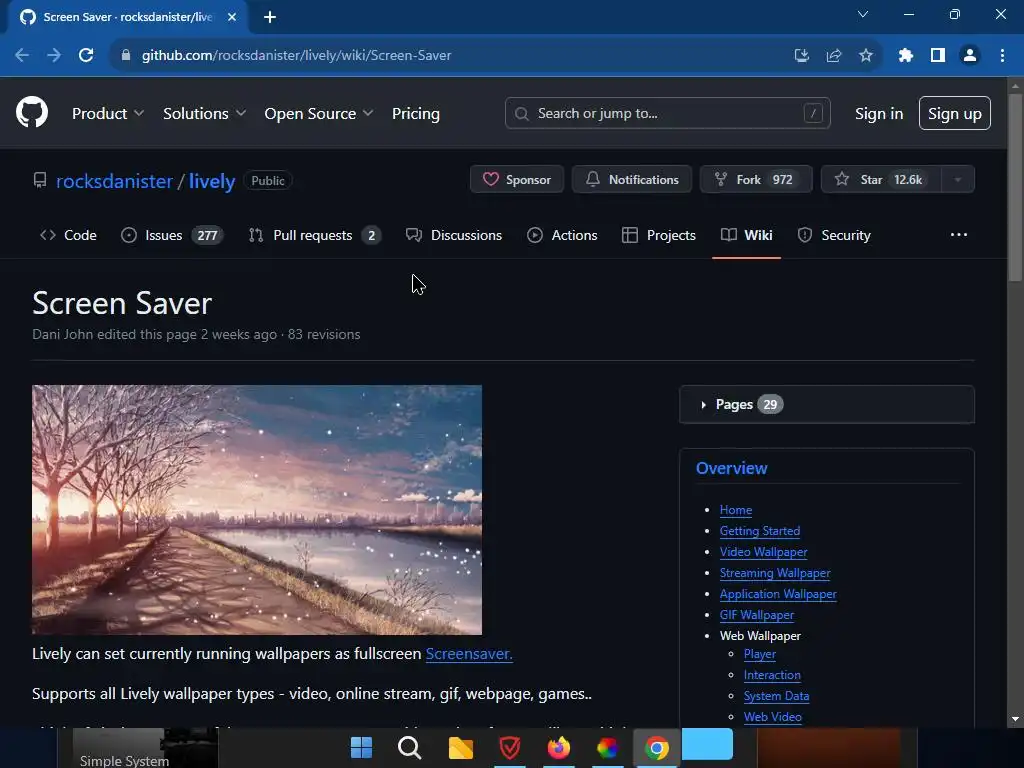
Task: Open the Actions tab
Action: pos(562,235)
